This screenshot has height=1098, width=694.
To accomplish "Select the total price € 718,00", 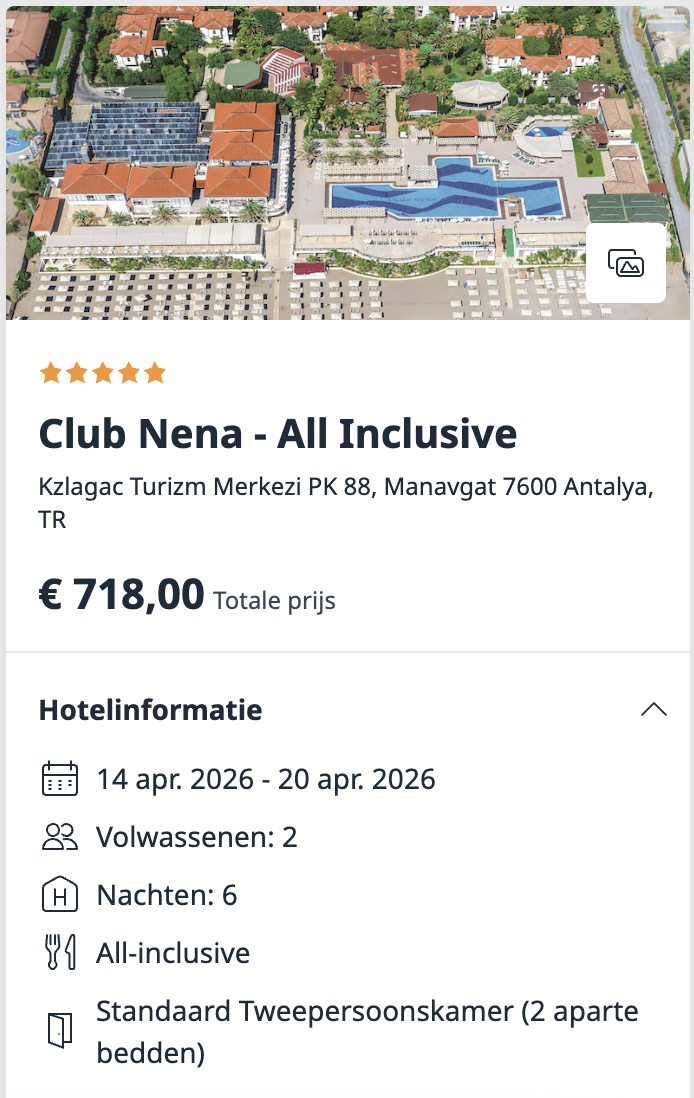I will (119, 592).
